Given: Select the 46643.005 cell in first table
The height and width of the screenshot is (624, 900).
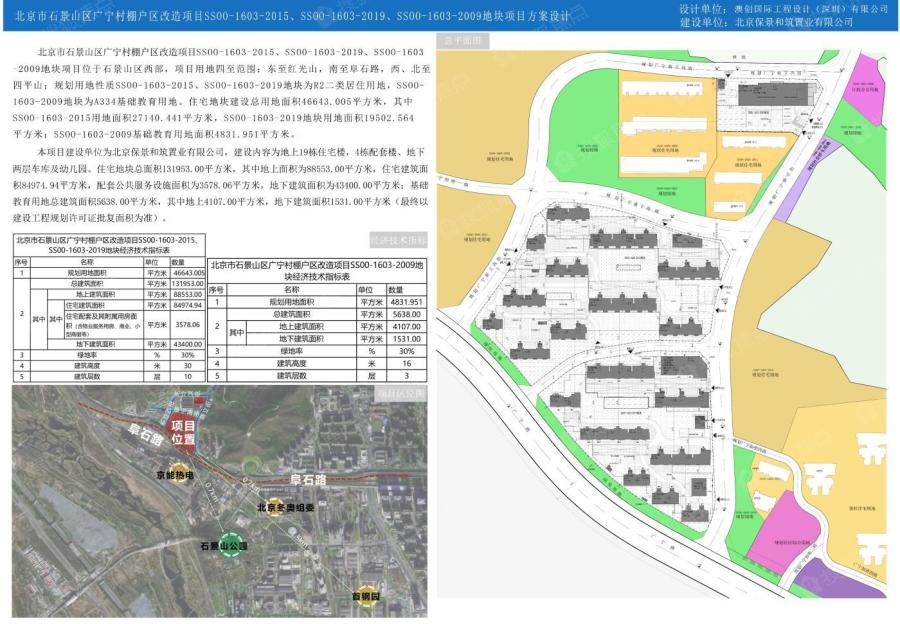Looking at the screenshot, I should click(187, 273).
